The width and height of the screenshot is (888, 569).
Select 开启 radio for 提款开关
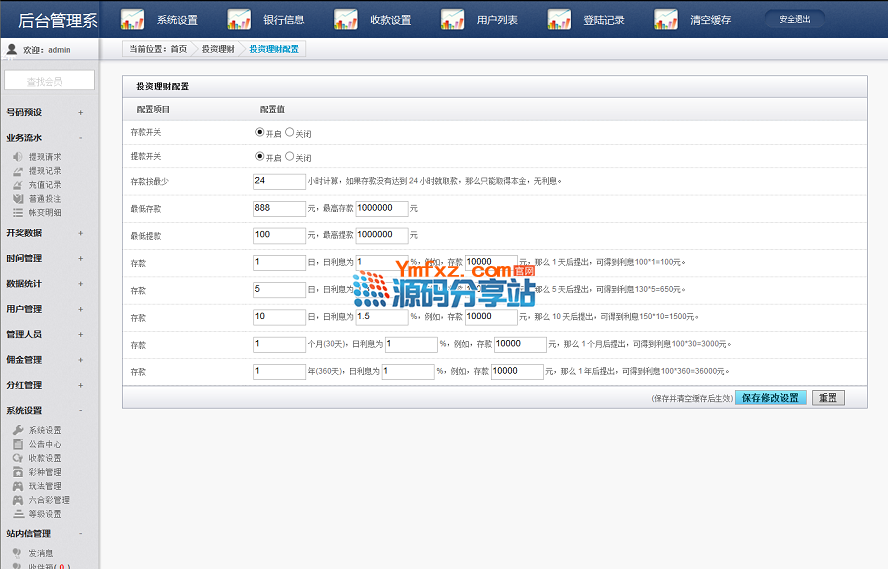click(260, 157)
